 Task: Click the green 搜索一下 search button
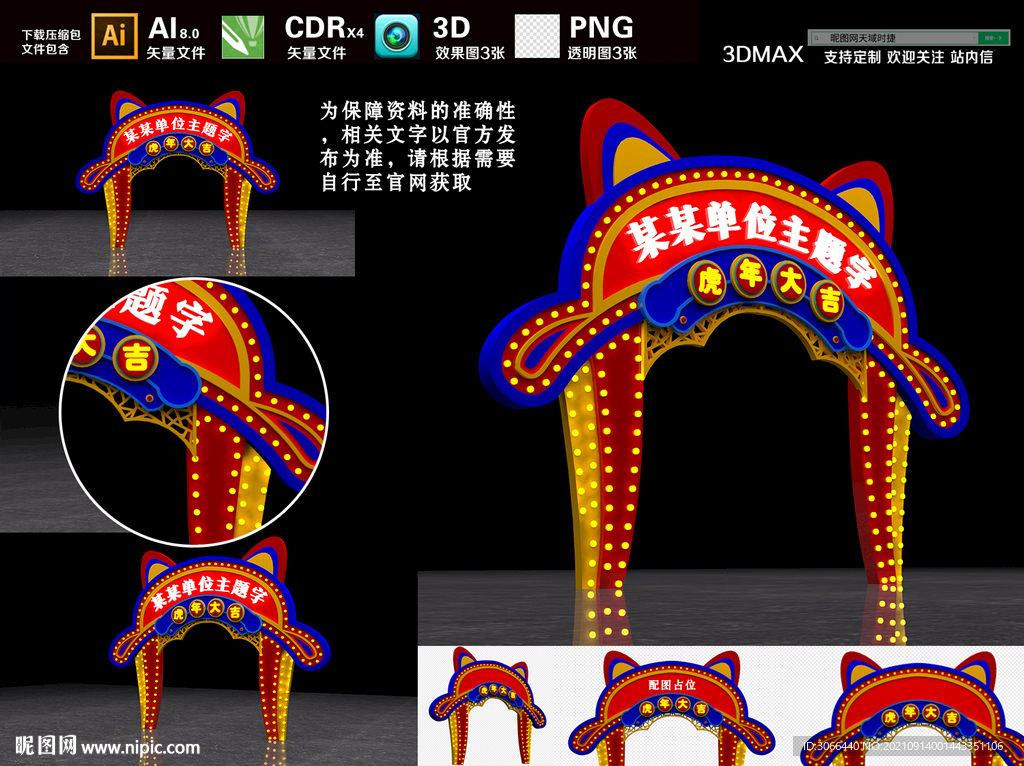click(993, 39)
